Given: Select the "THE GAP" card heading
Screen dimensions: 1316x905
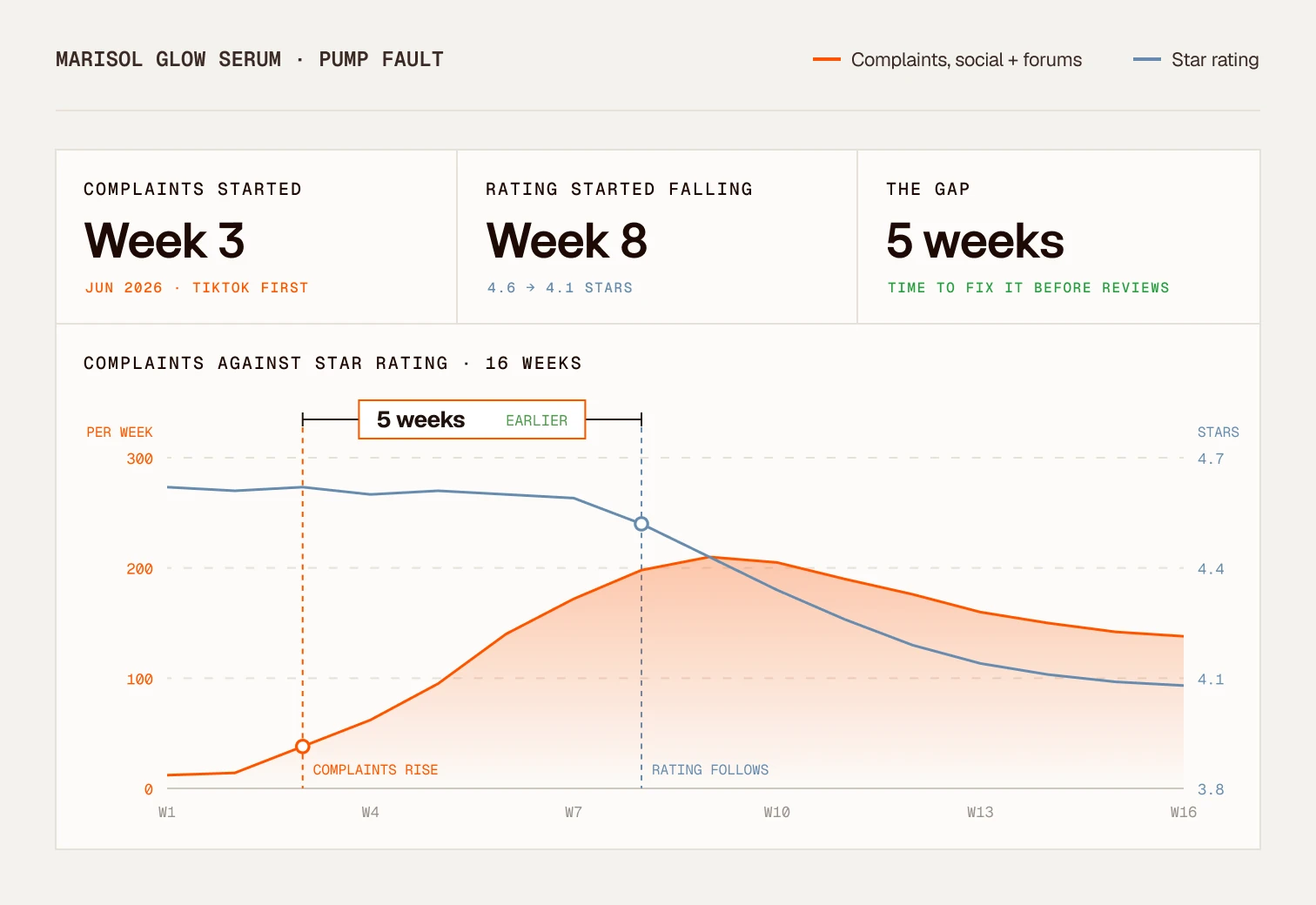Looking at the screenshot, I should pos(928,189).
